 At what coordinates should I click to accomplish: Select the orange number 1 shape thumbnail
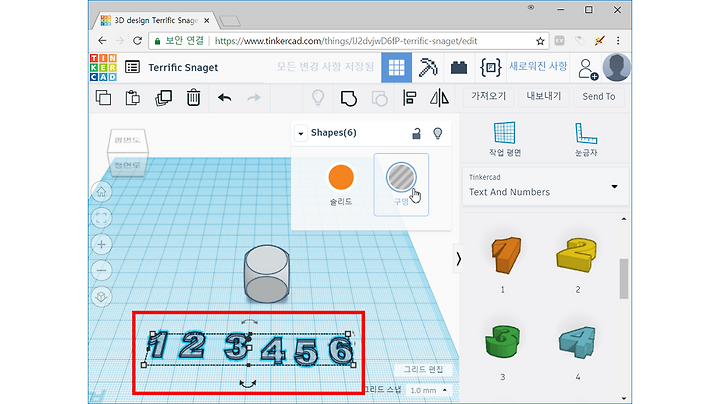click(505, 254)
